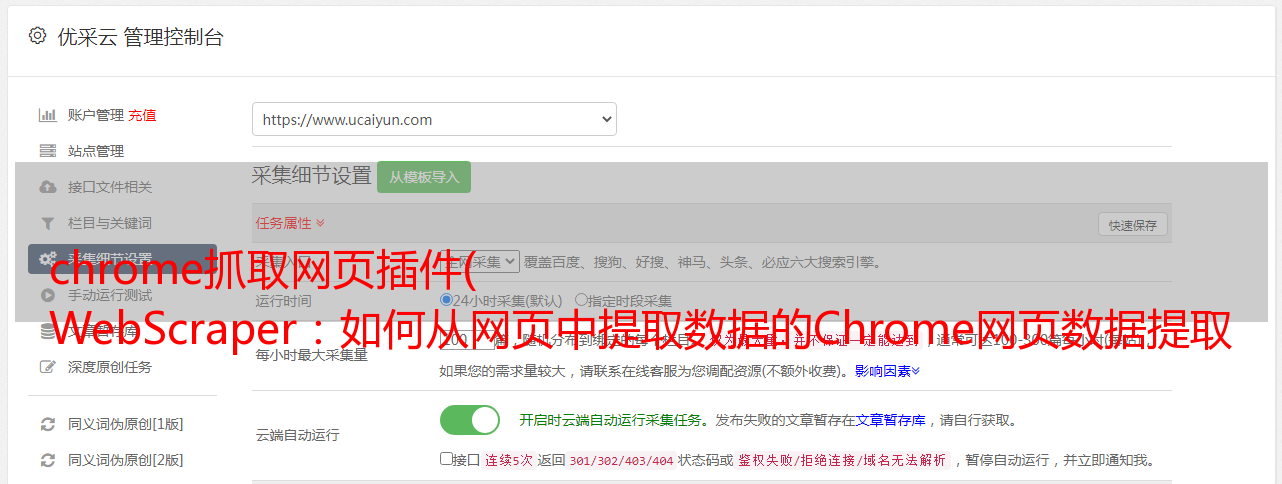Check the 接口 连续5次 checkbox
Screen dimensions: 1282x484
tap(446, 460)
